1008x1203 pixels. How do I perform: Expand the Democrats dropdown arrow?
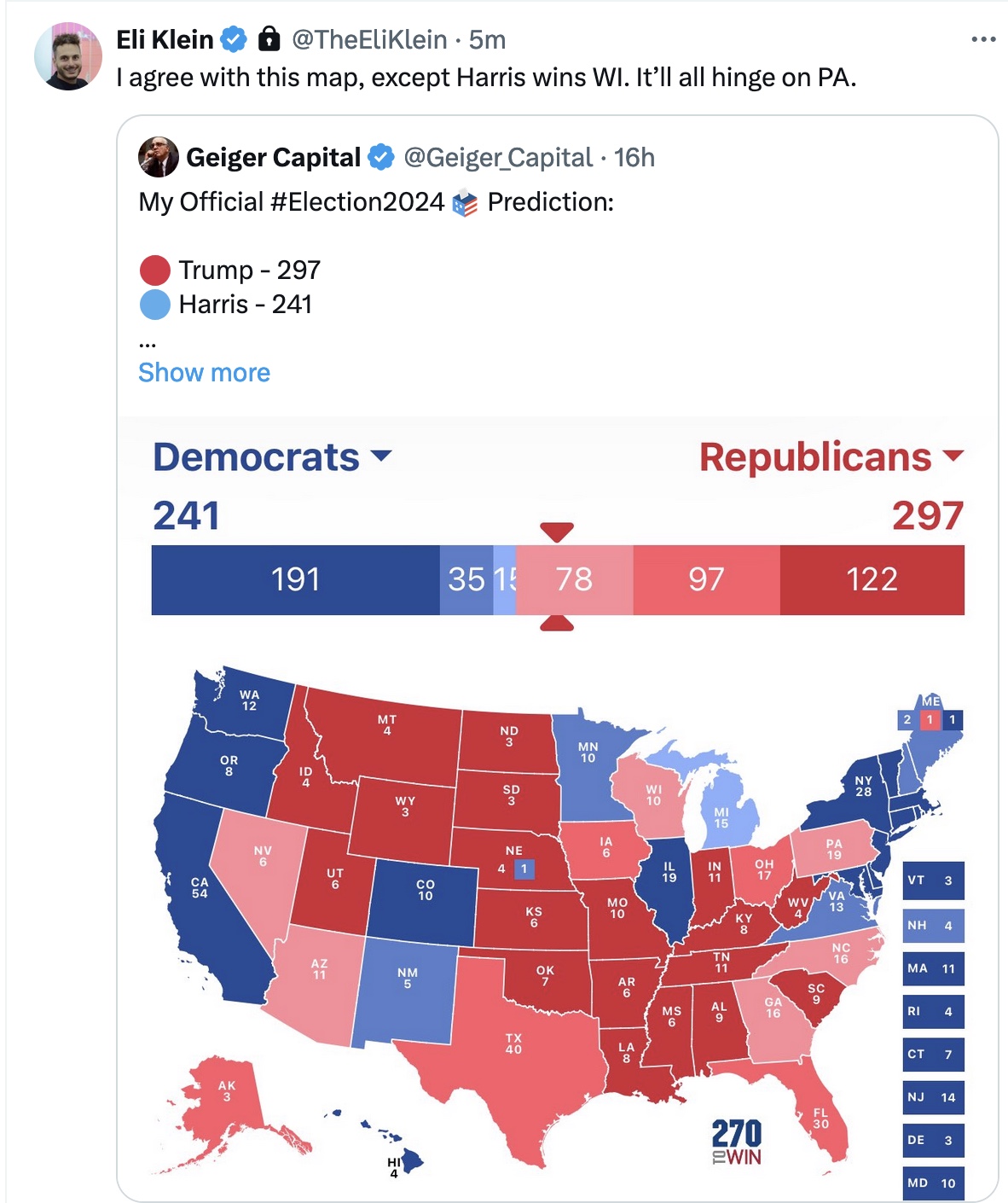coord(382,456)
